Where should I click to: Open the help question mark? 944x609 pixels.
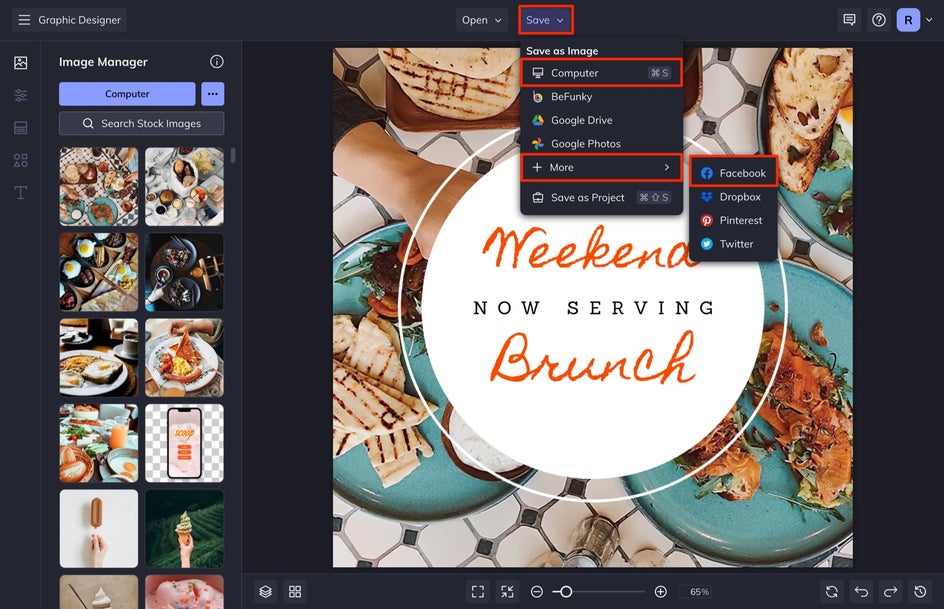(879, 20)
